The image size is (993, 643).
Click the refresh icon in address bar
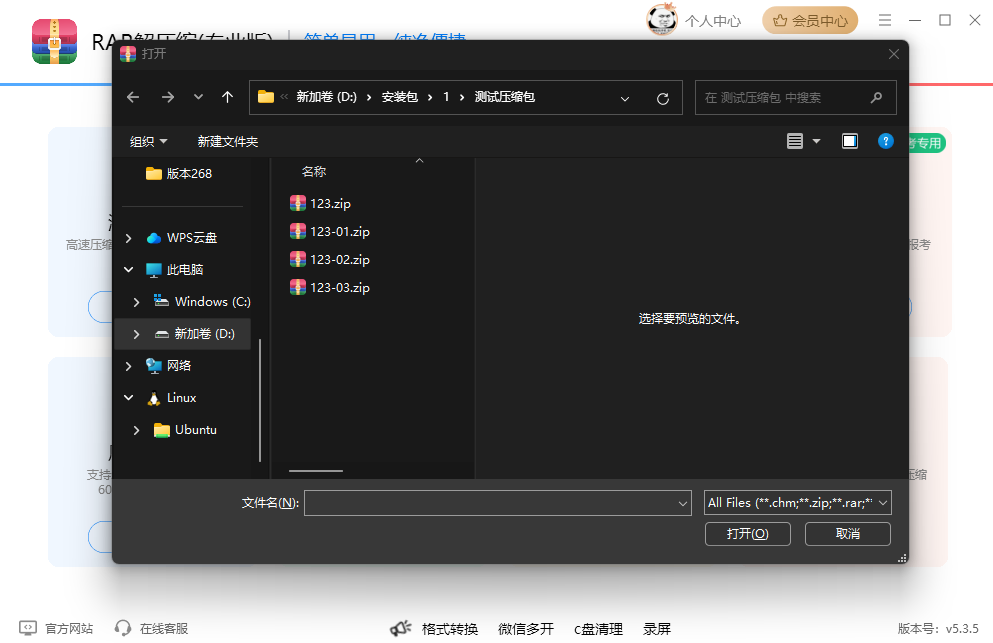pos(662,97)
